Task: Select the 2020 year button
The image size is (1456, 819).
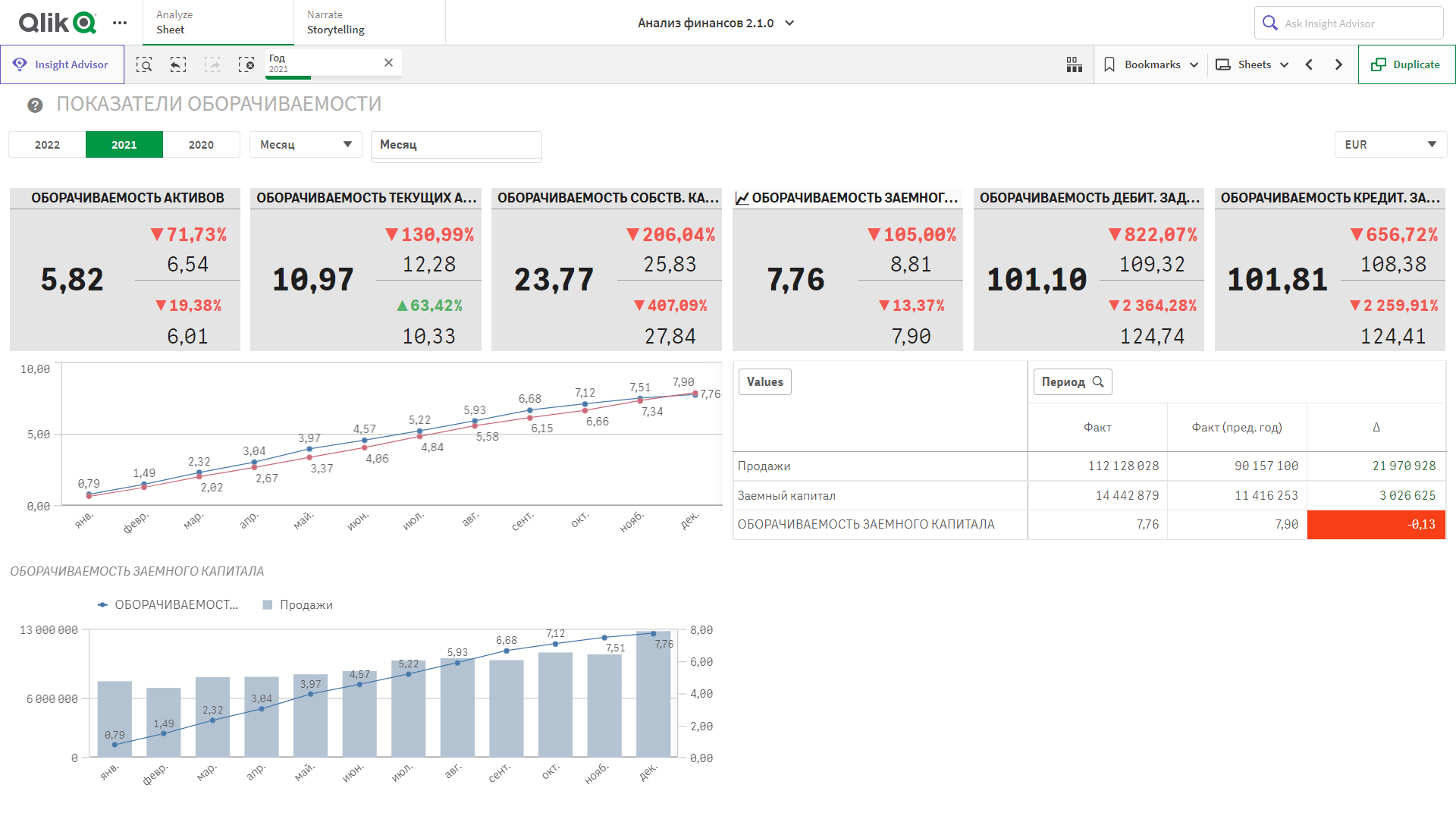Action: pyautogui.click(x=201, y=145)
